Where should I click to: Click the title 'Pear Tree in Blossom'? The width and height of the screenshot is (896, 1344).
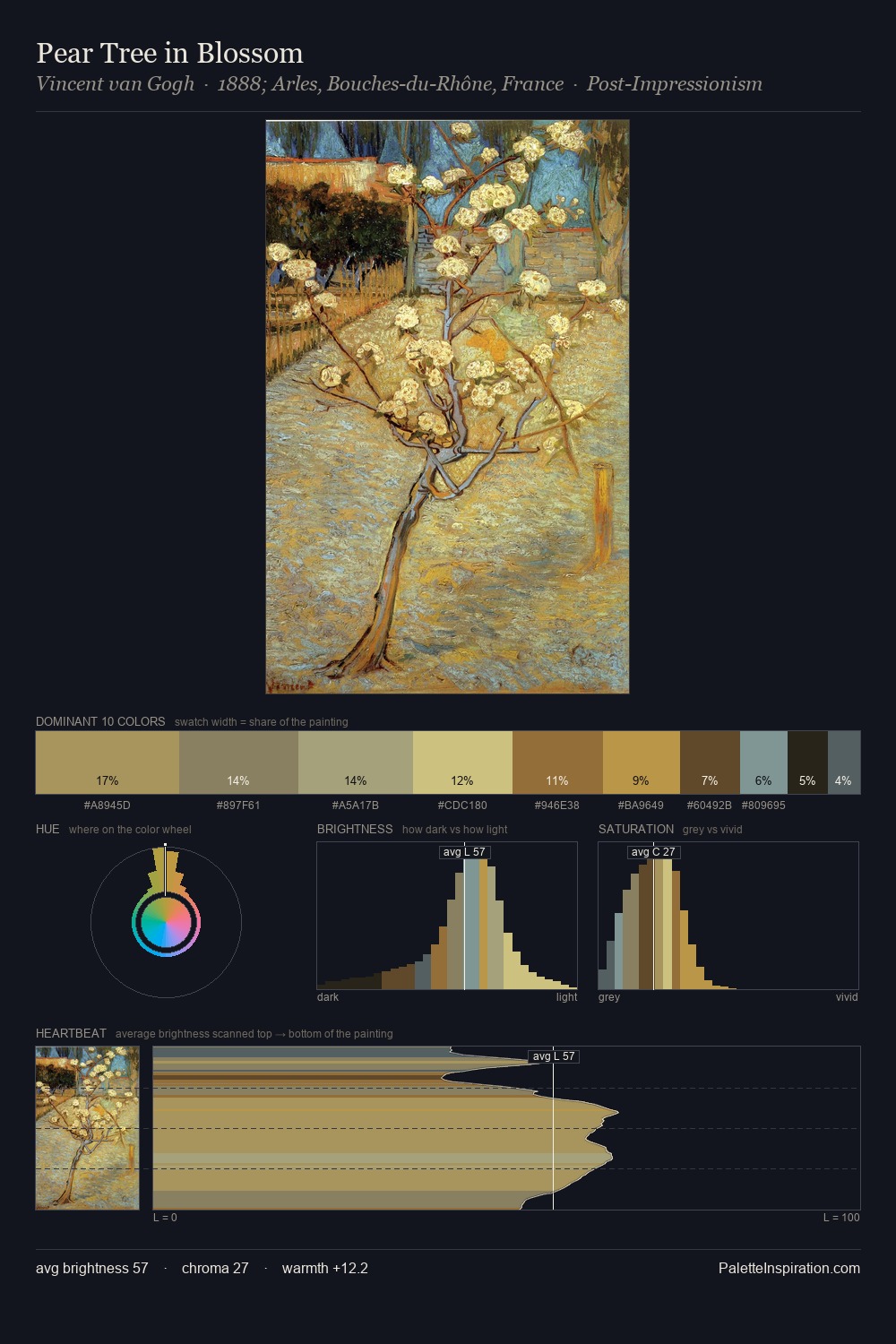[x=169, y=53]
